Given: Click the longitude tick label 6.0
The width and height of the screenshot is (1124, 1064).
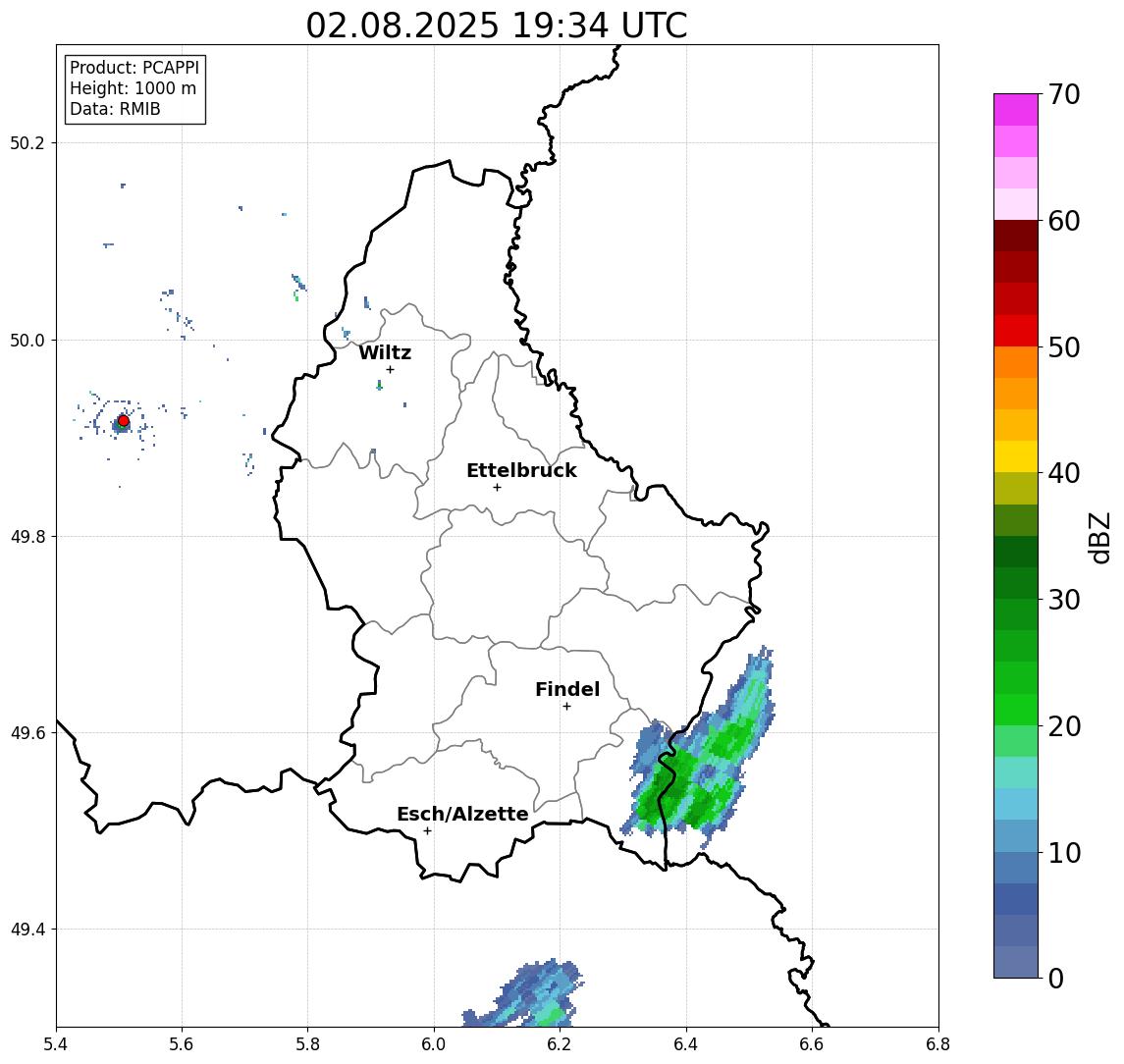Looking at the screenshot, I should (x=434, y=1044).
